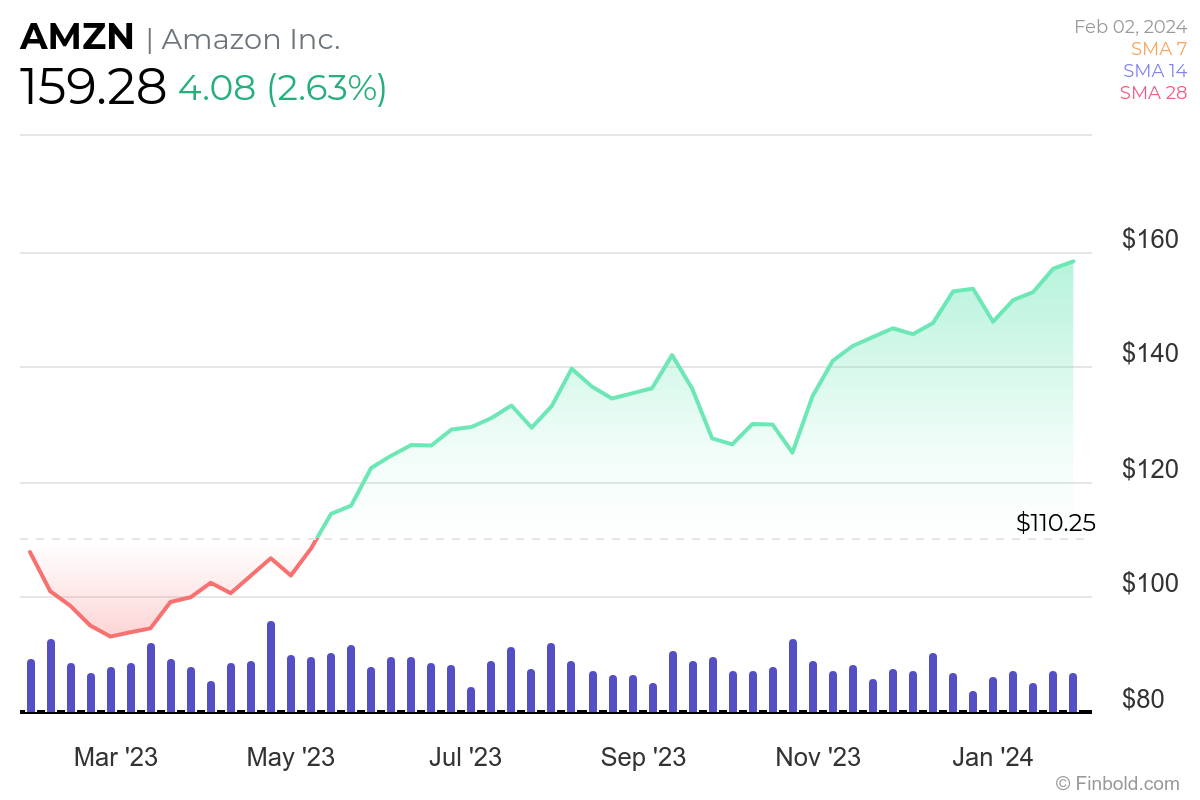Viewport: 1200px width, 800px height.
Task: Select the Mar '23 timeline label
Action: [x=116, y=757]
